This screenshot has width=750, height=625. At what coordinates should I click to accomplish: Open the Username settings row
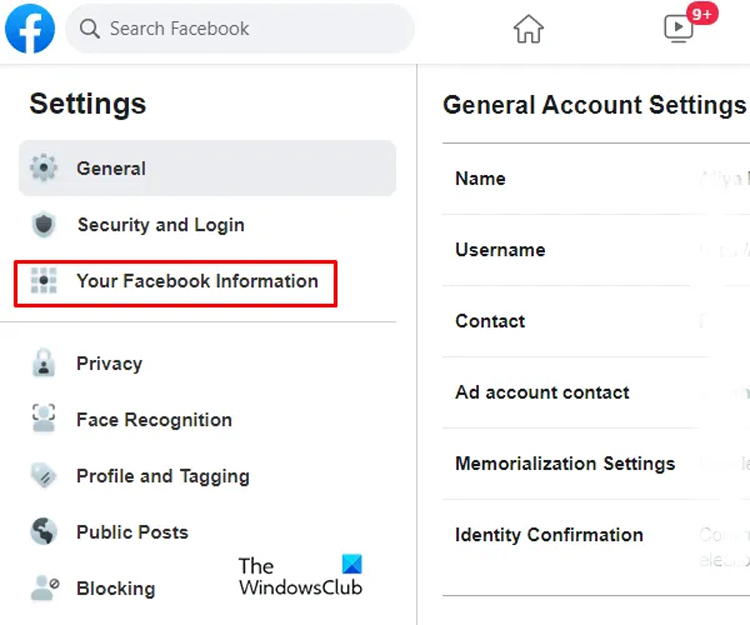596,250
